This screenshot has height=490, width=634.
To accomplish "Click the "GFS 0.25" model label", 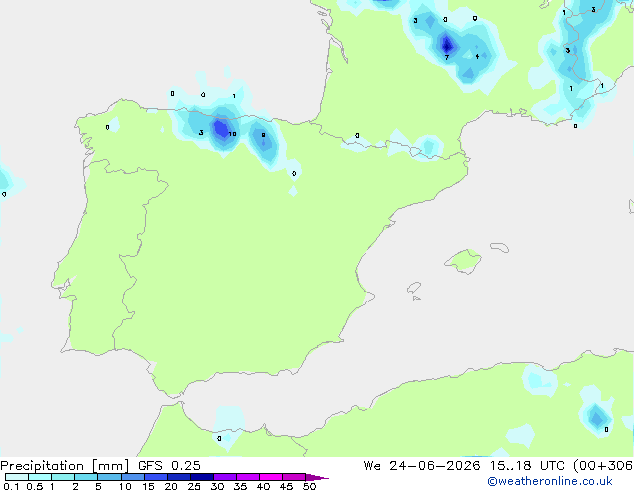I will click(169, 466).
